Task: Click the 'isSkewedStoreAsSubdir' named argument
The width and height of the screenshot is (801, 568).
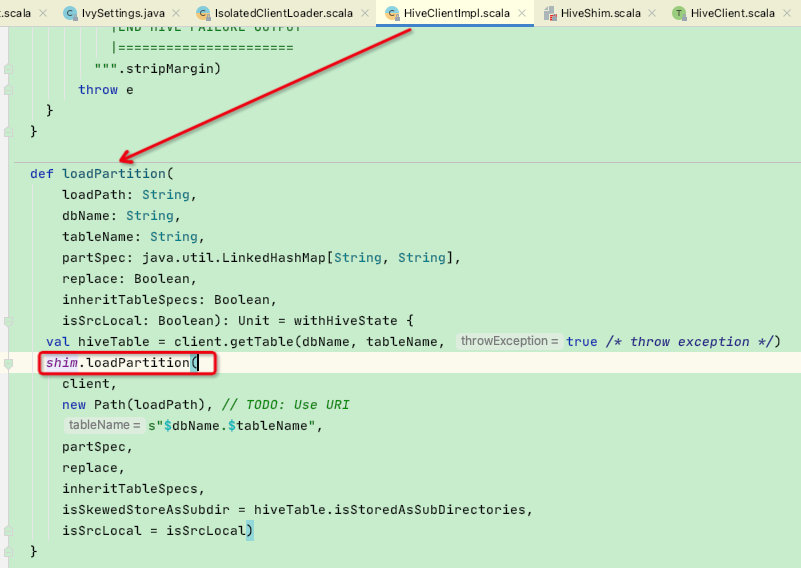Action: pos(146,510)
